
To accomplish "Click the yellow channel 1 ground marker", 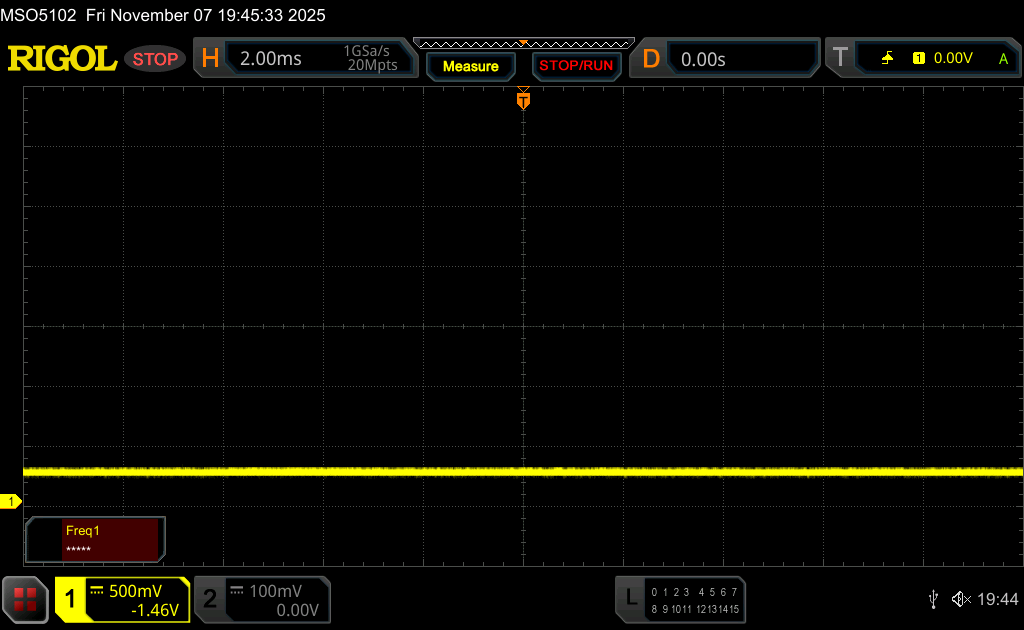I will [x=12, y=501].
